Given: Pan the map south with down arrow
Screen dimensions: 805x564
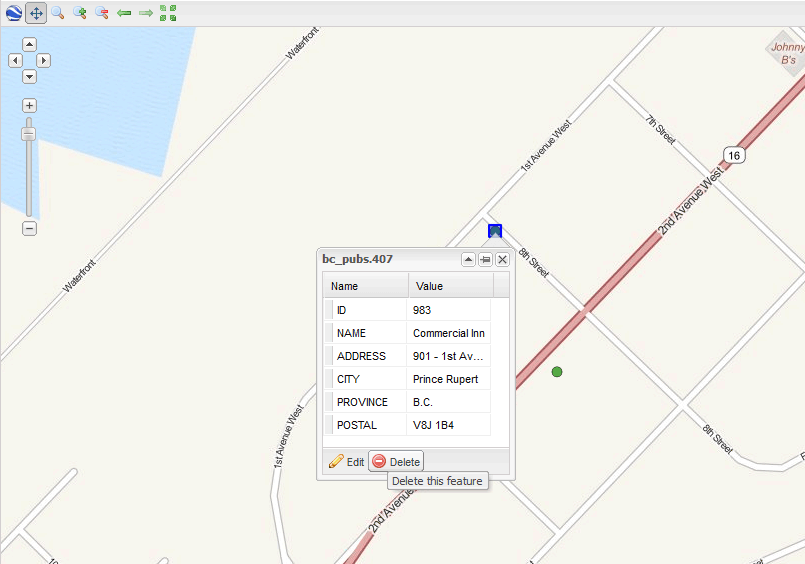Looking at the screenshot, I should pyautogui.click(x=29, y=77).
